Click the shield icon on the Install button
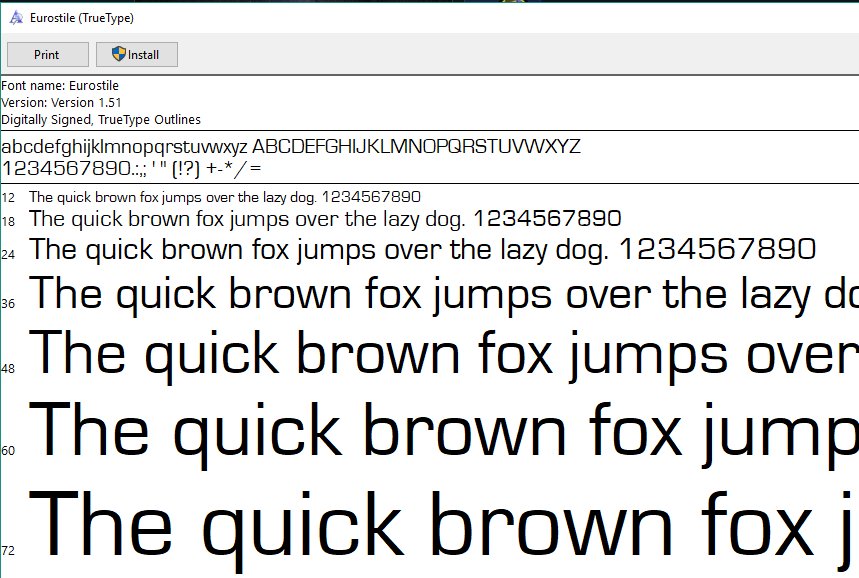This screenshot has width=859, height=578. tap(118, 54)
